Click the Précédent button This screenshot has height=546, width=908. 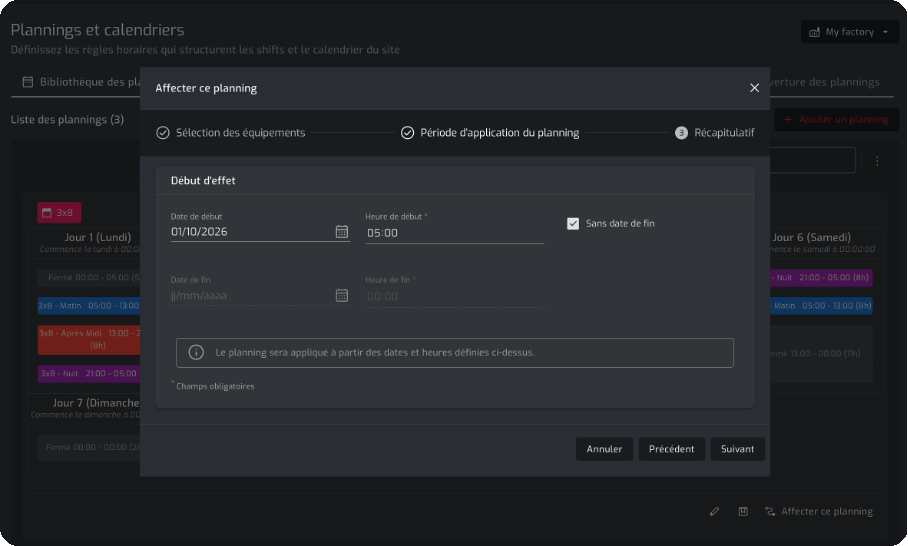click(671, 449)
